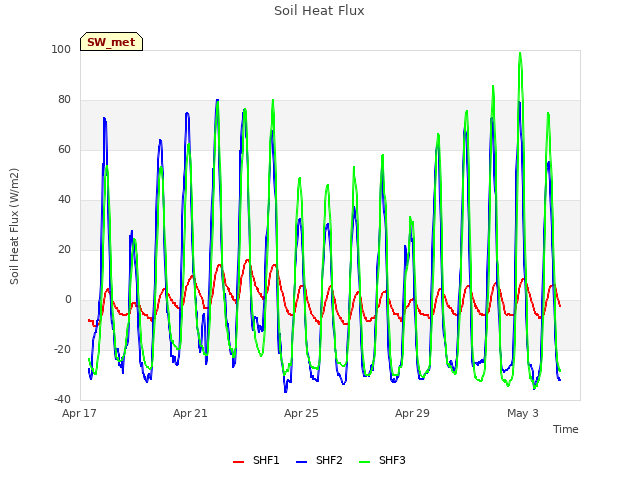The image size is (640, 480).
Task: Click the blue SHF2 legend color marker
Action: tap(301, 462)
